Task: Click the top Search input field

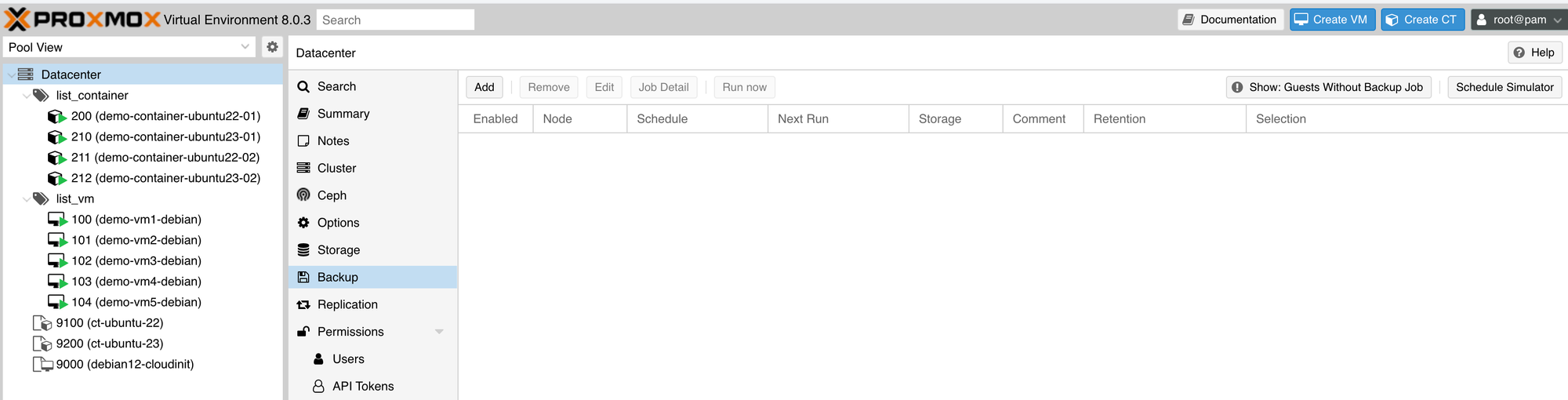Action: [395, 20]
